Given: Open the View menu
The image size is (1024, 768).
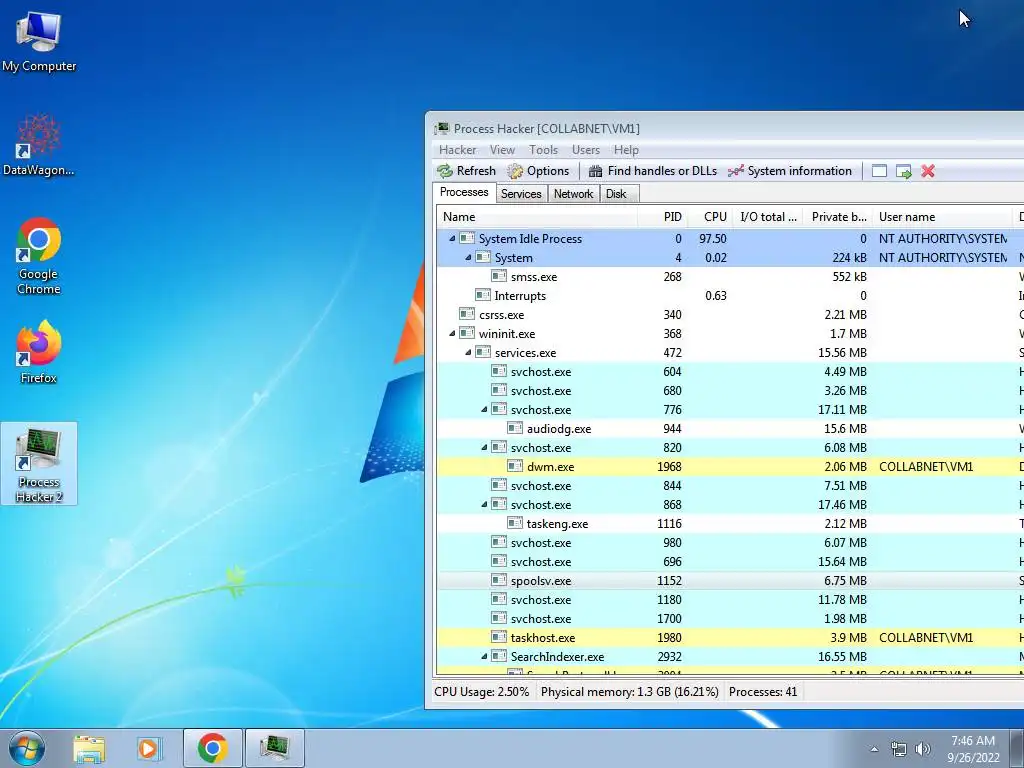Looking at the screenshot, I should click(x=502, y=150).
